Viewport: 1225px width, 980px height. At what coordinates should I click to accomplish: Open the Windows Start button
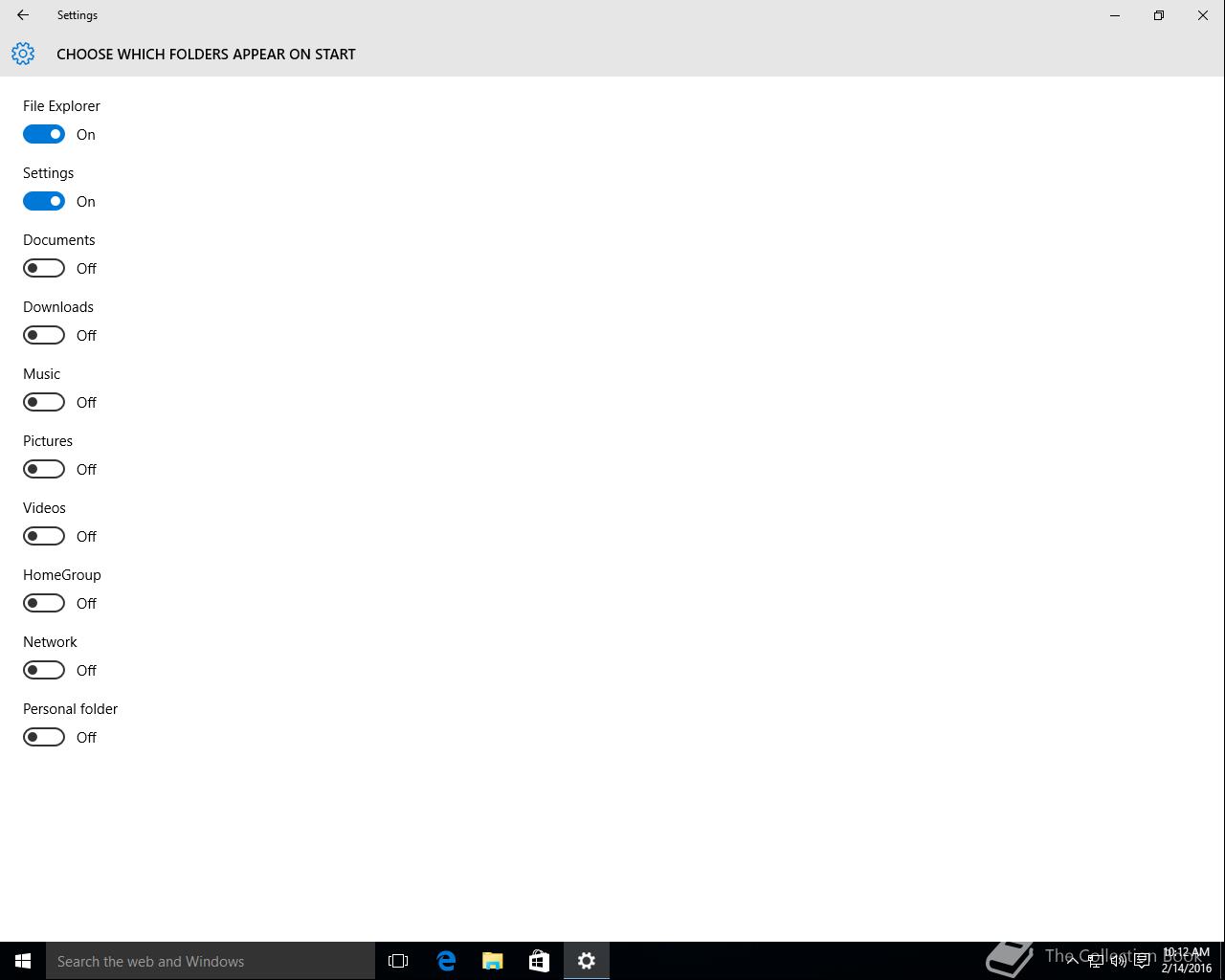pos(23,961)
